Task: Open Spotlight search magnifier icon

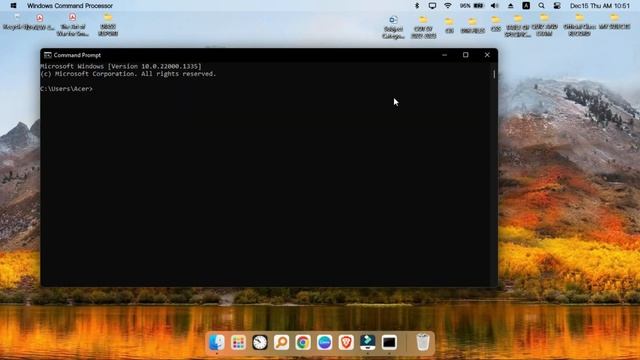Action: point(541,6)
